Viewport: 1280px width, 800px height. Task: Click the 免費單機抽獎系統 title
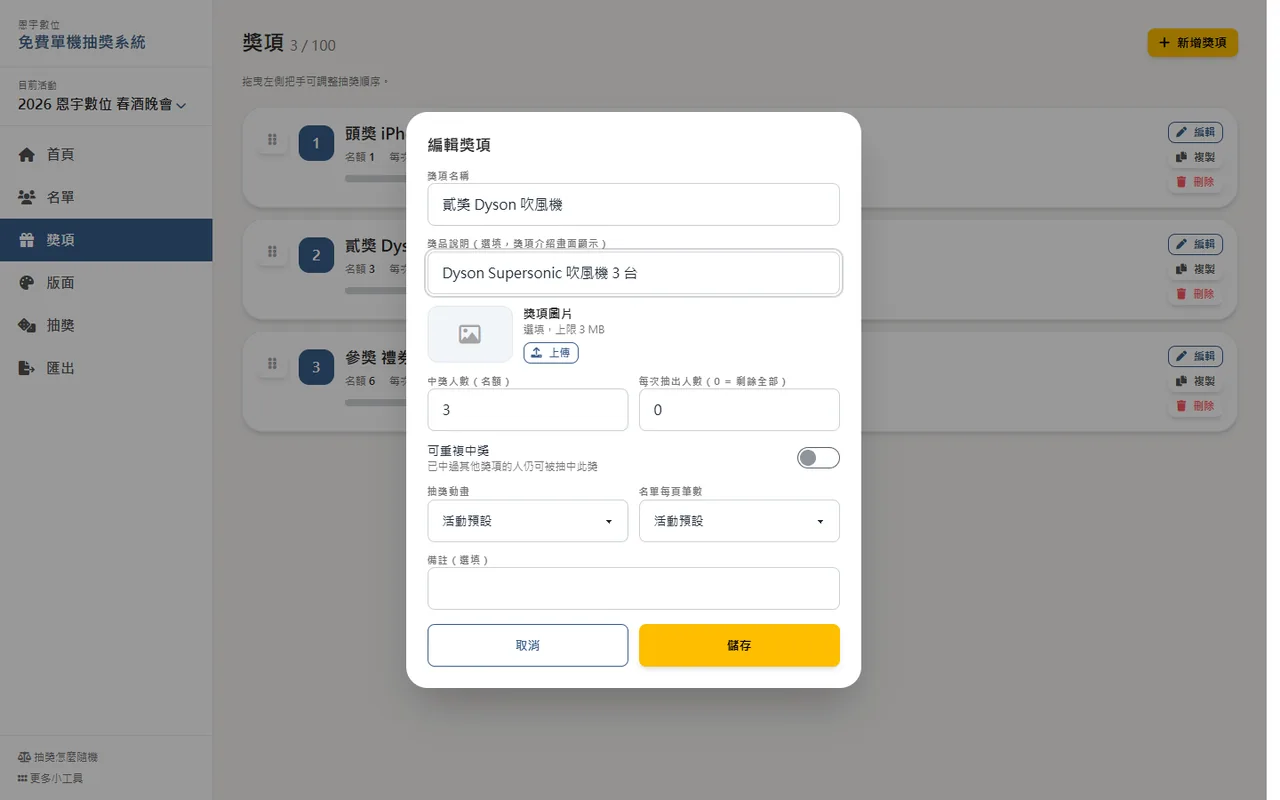(82, 43)
